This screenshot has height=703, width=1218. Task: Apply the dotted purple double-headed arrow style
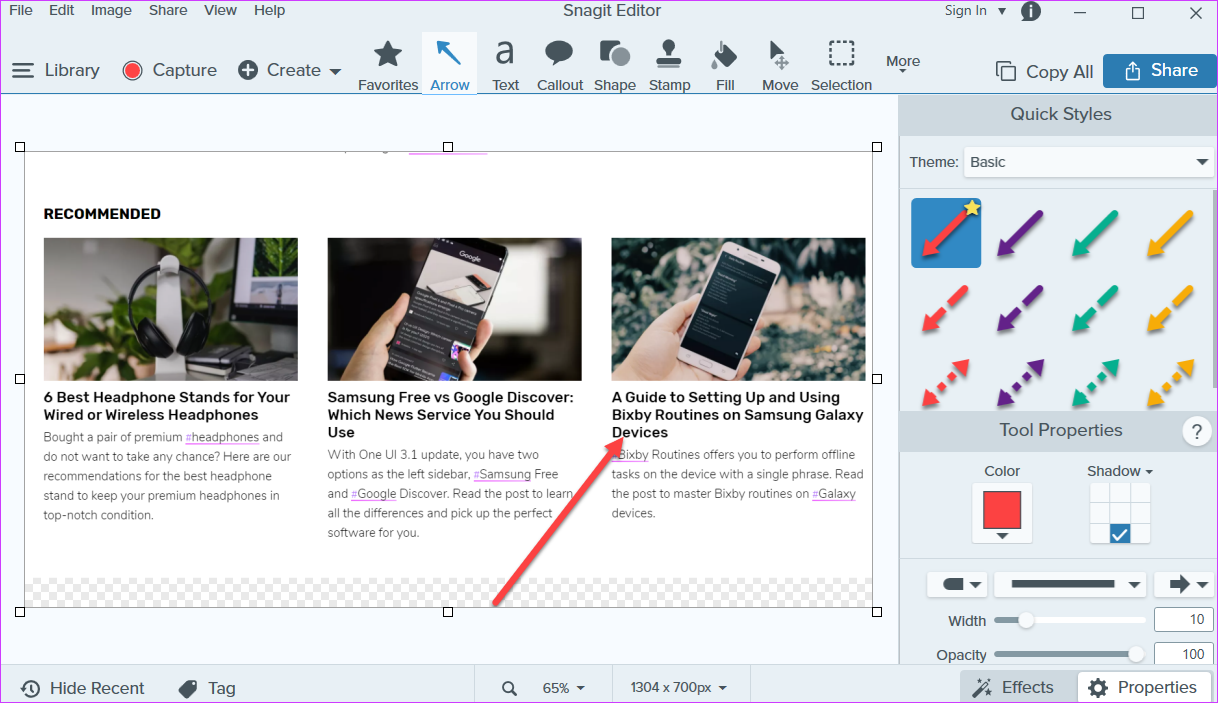point(1021,384)
